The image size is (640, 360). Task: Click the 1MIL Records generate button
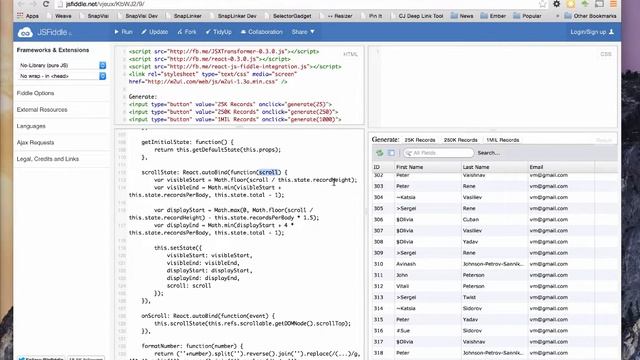(x=502, y=140)
